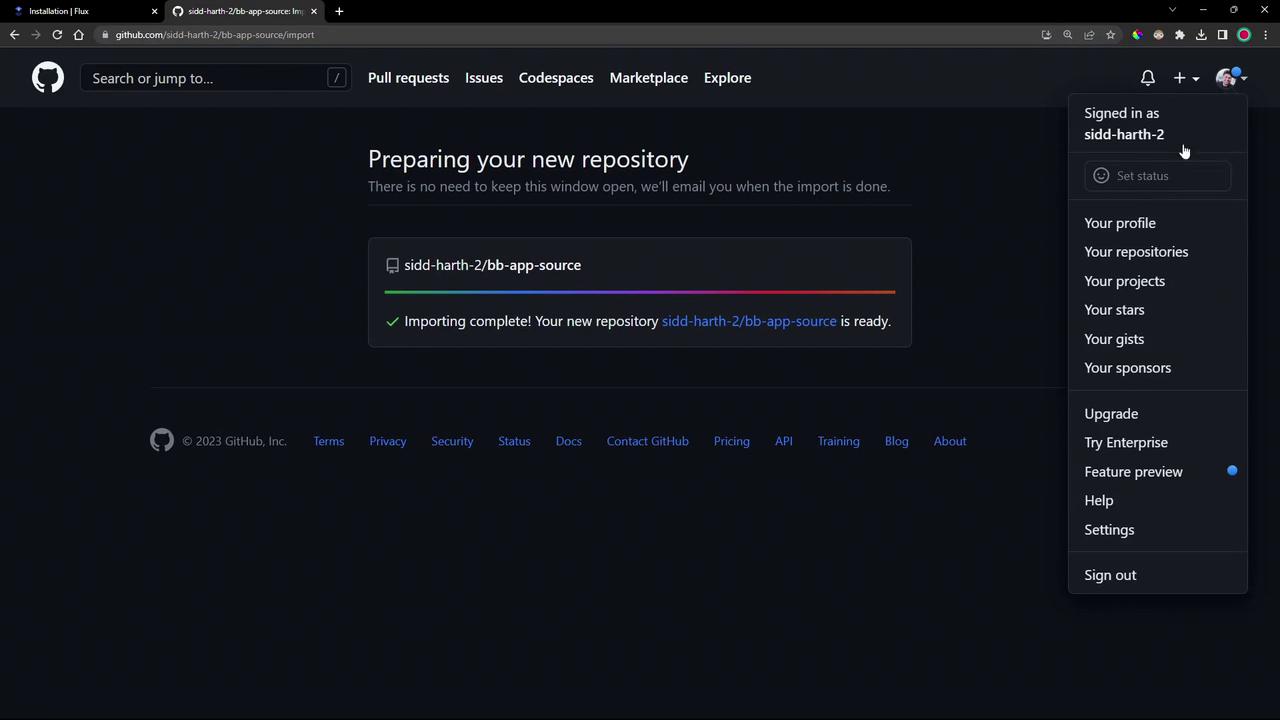Toggle the browser side panel
Screen dimensions: 1280x720
coord(1222,35)
